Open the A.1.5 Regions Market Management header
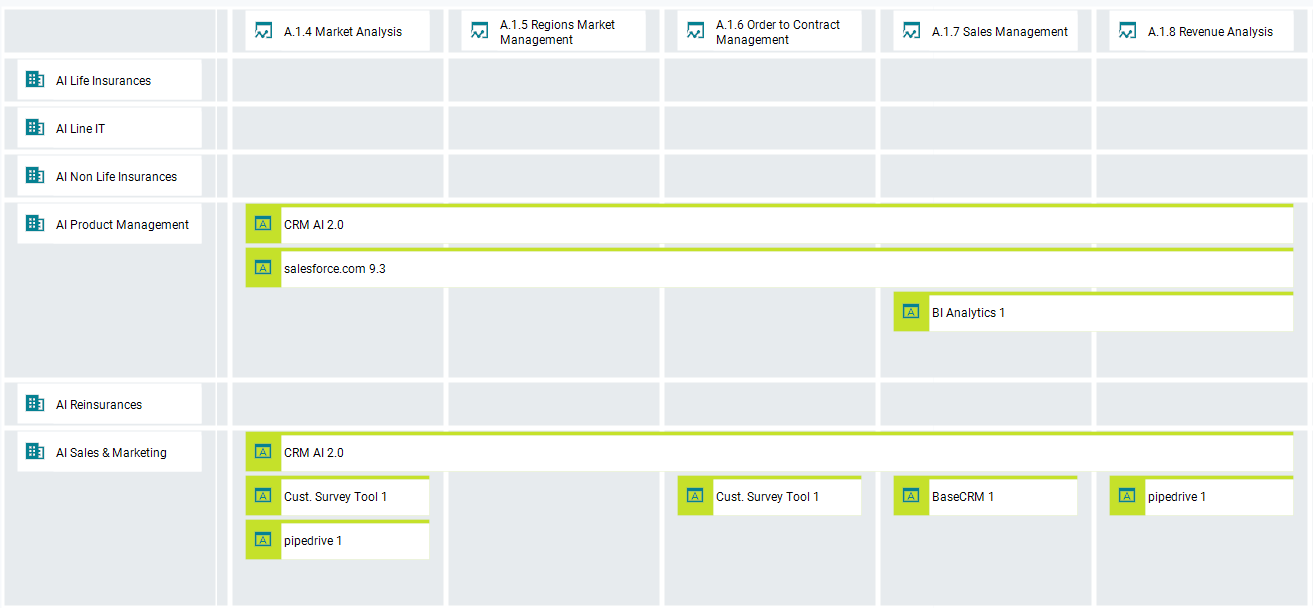 [x=554, y=31]
